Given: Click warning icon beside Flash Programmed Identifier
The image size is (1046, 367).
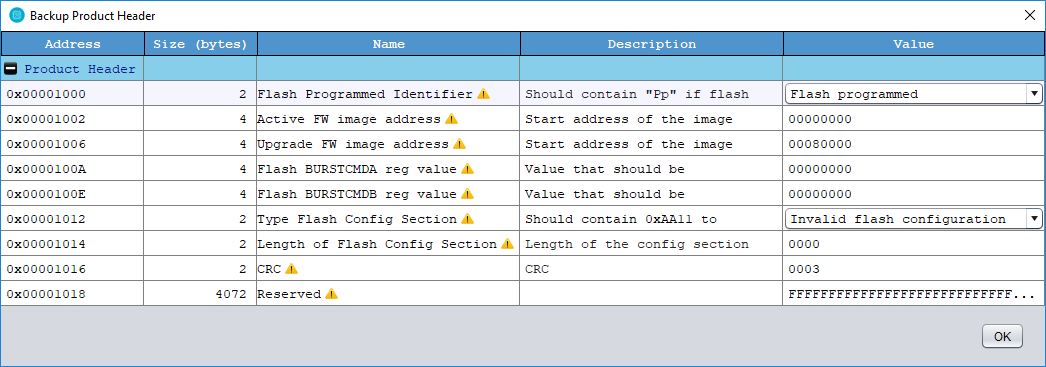Looking at the screenshot, I should tap(484, 94).
